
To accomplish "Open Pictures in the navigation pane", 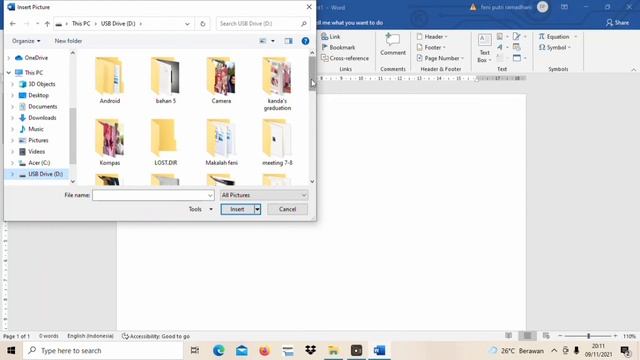I will pyautogui.click(x=38, y=140).
